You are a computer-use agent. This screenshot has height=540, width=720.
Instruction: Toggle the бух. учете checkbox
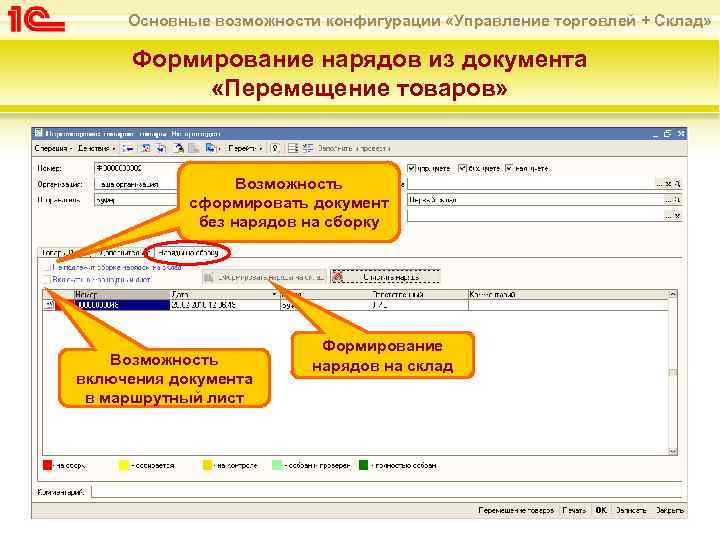pos(462,169)
